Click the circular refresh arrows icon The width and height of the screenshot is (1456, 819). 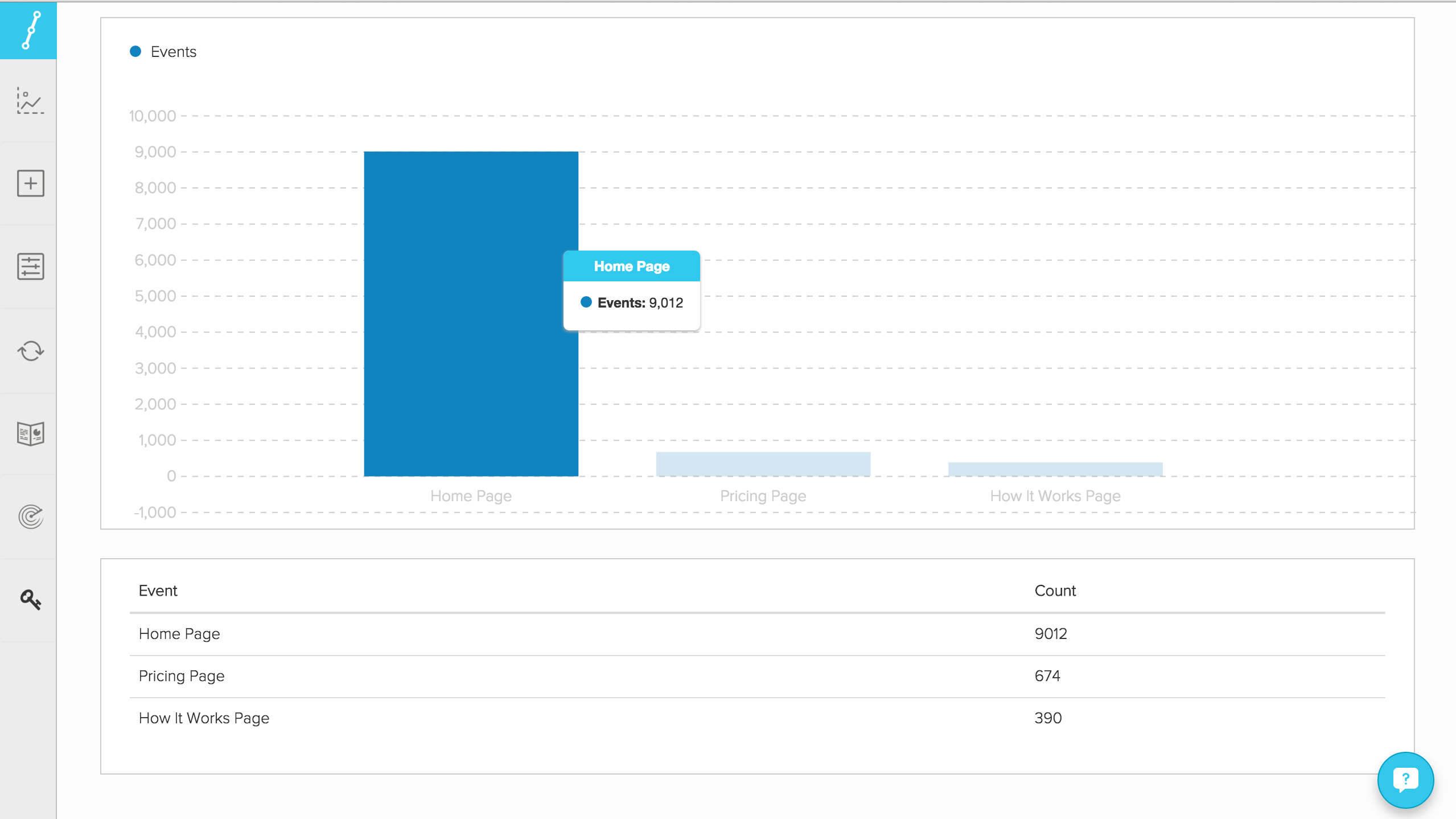tap(30, 351)
